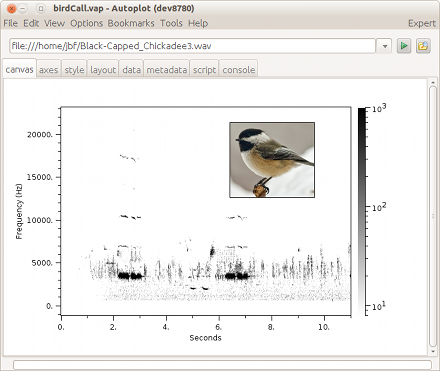440x371 pixels.
Task: Open the file browse folder icon
Action: pos(423,46)
